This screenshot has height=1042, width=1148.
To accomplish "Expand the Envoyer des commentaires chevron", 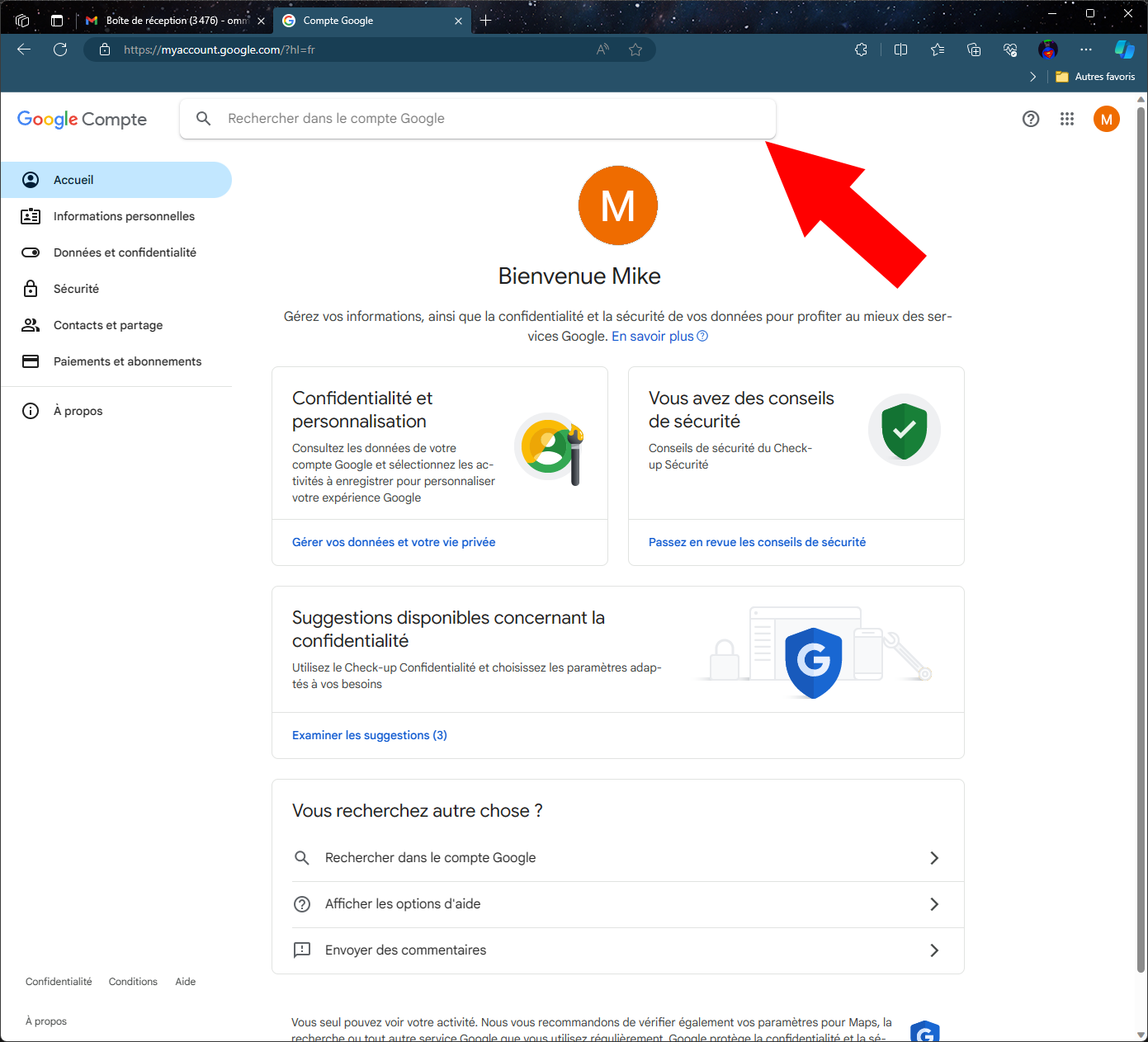I will (x=934, y=950).
